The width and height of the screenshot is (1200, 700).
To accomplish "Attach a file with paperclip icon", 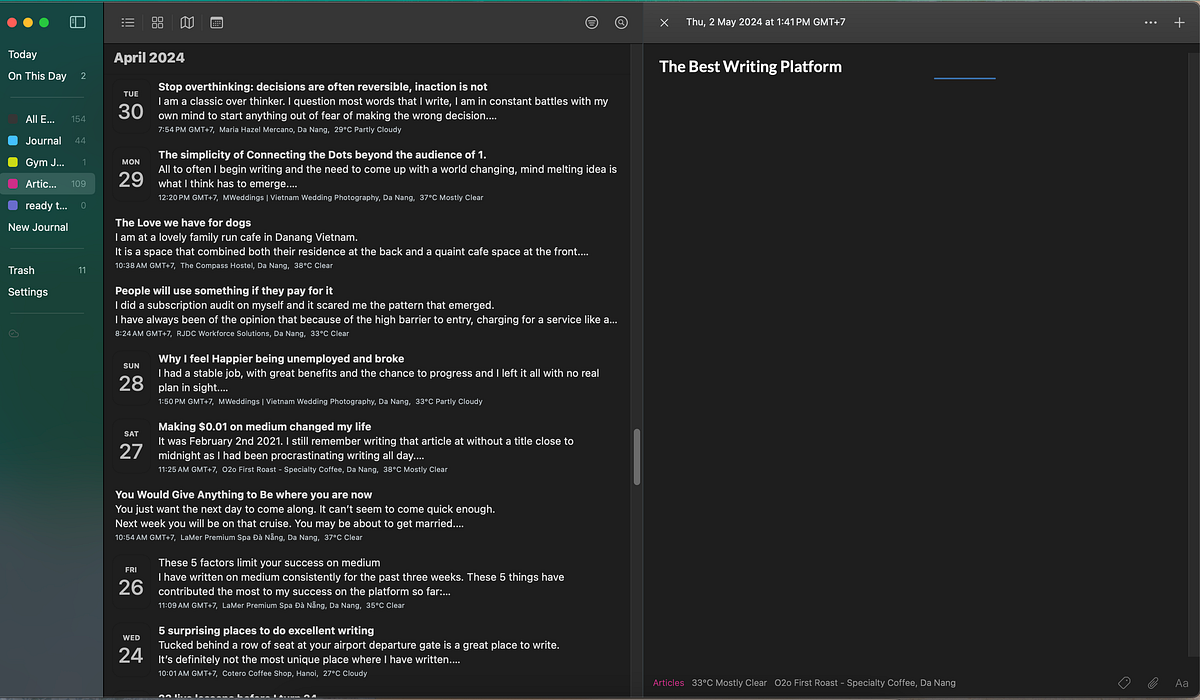I will click(x=1153, y=683).
